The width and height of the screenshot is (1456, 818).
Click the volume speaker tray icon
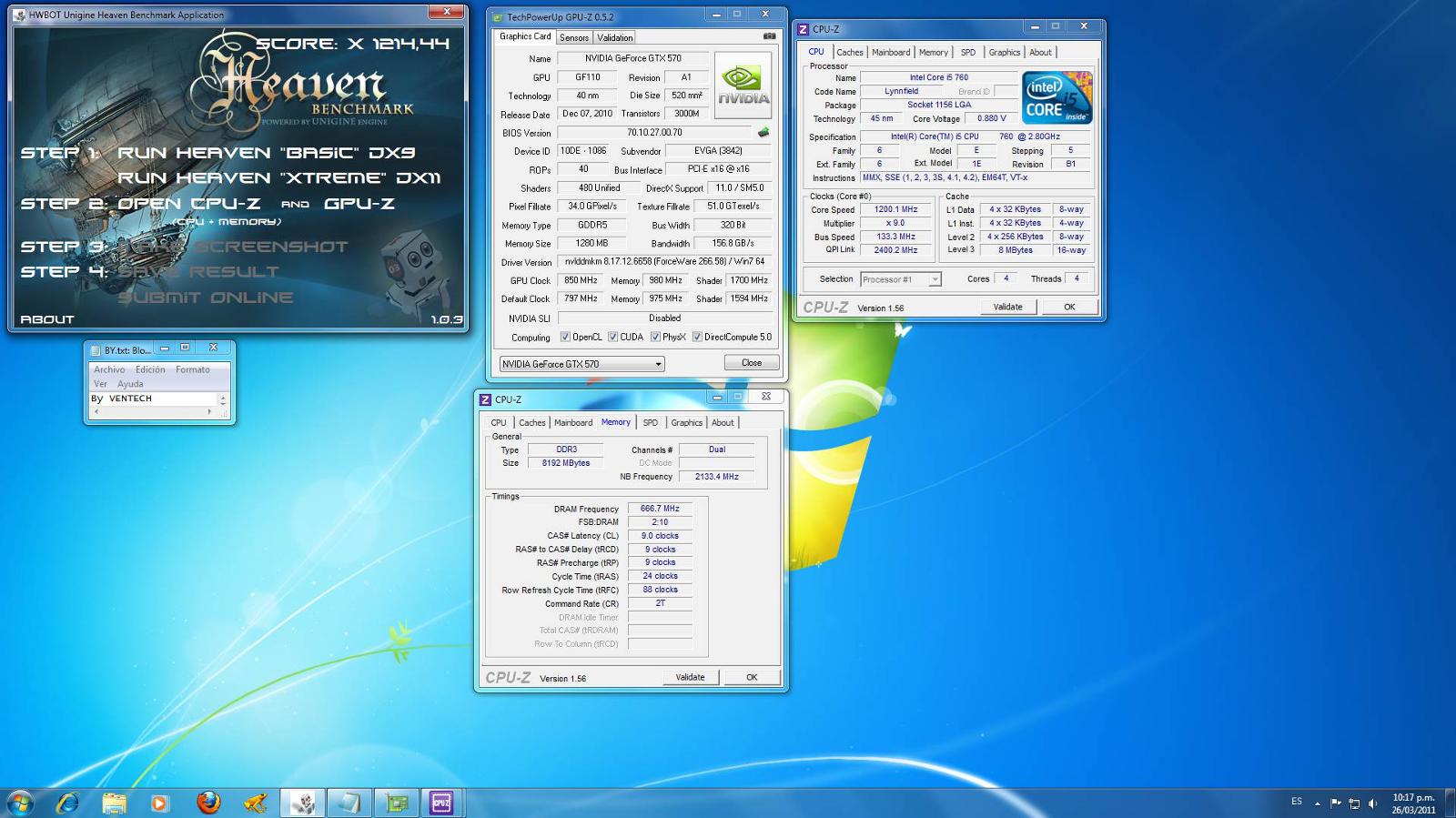(1372, 803)
